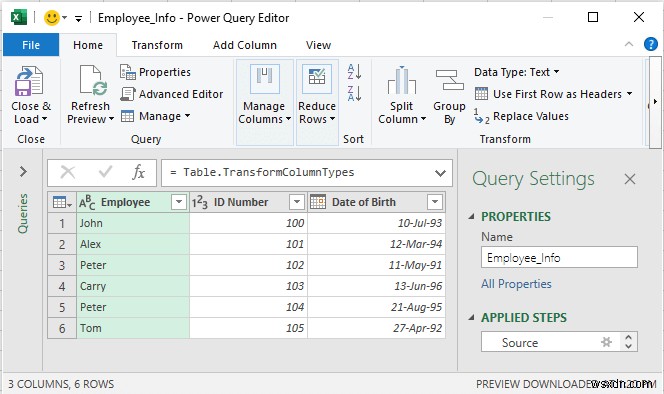The width and height of the screenshot is (664, 394).
Task: Select the ID cell 102
Action: click(x=248, y=265)
